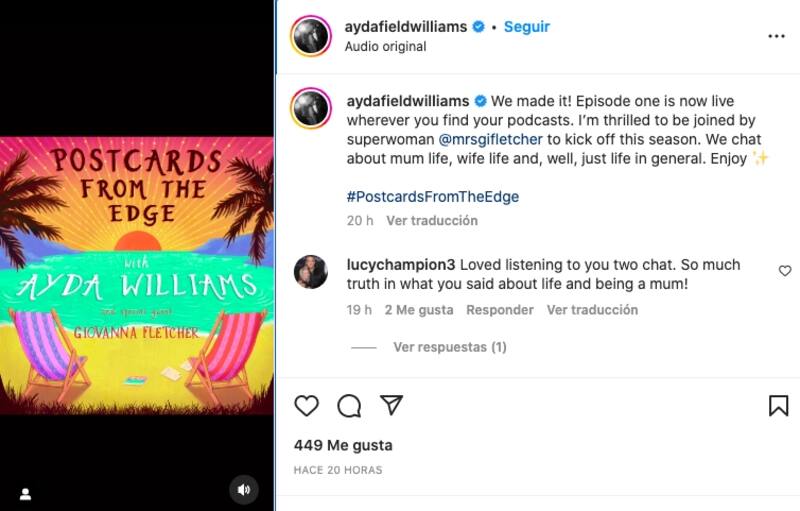The width and height of the screenshot is (800, 511).
Task: Follow the account with Seguir
Action: (527, 27)
